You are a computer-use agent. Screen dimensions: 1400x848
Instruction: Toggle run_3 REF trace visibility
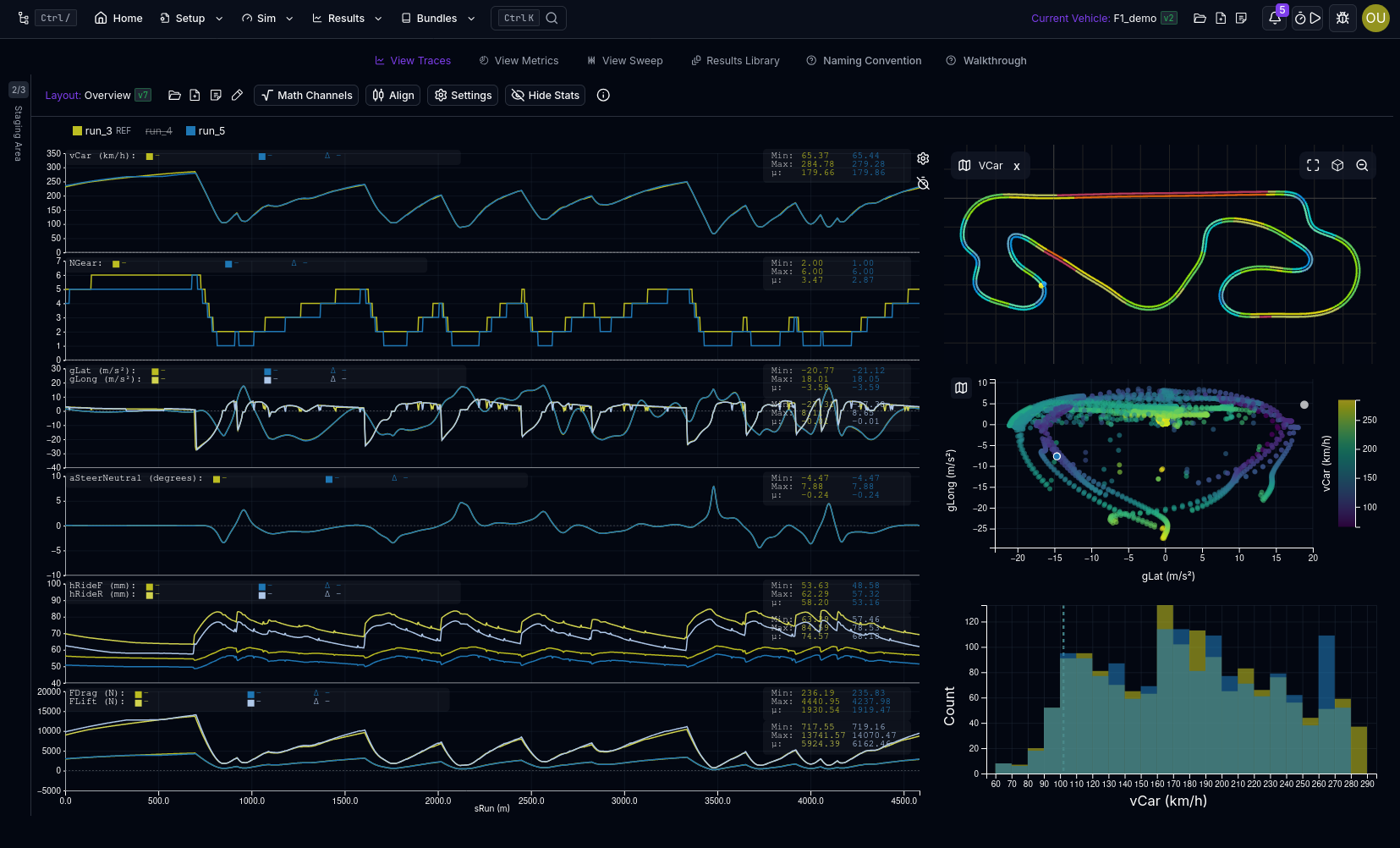point(102,130)
